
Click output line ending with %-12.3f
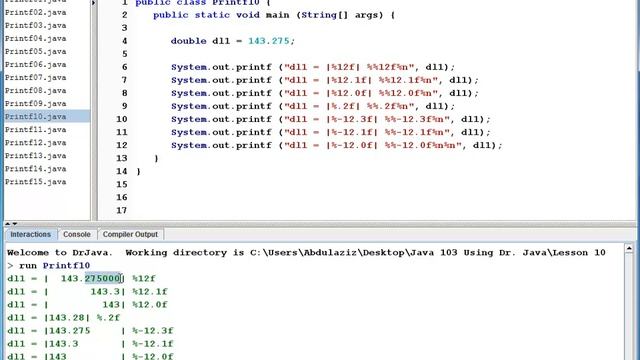click(x=90, y=331)
